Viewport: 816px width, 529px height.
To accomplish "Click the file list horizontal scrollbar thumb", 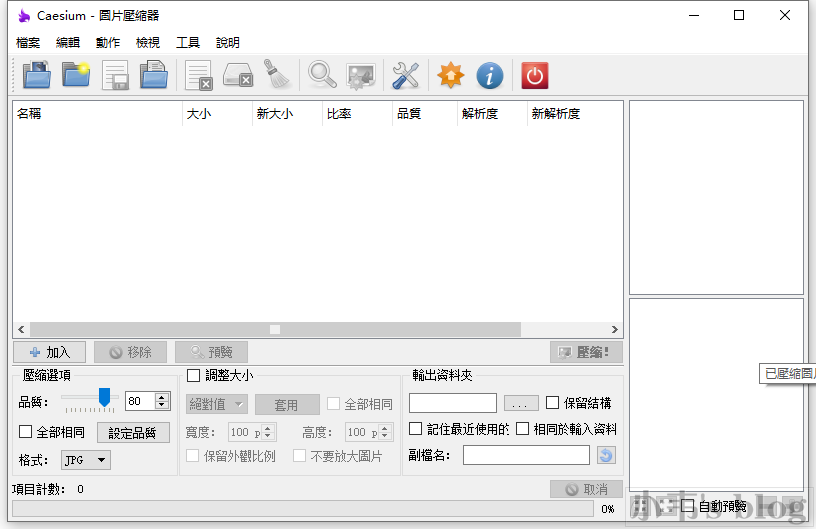I will click(x=275, y=329).
